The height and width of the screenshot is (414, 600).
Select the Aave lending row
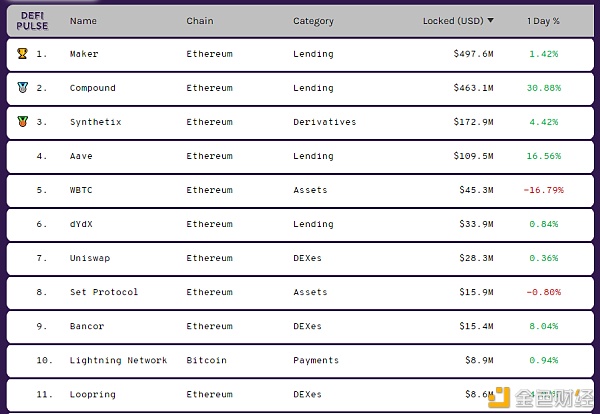(x=300, y=156)
